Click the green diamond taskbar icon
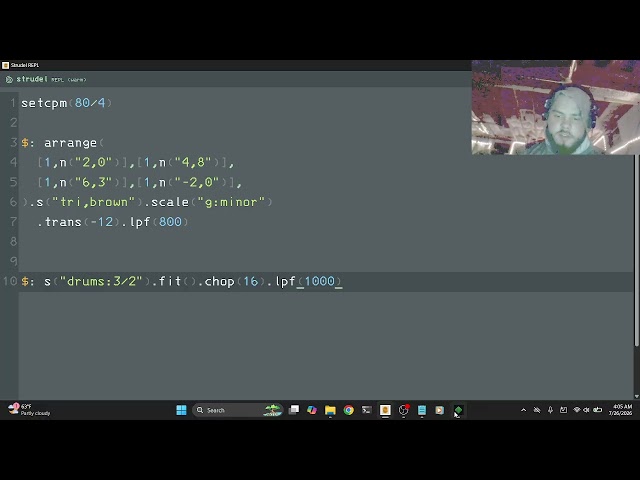 pos(458,410)
